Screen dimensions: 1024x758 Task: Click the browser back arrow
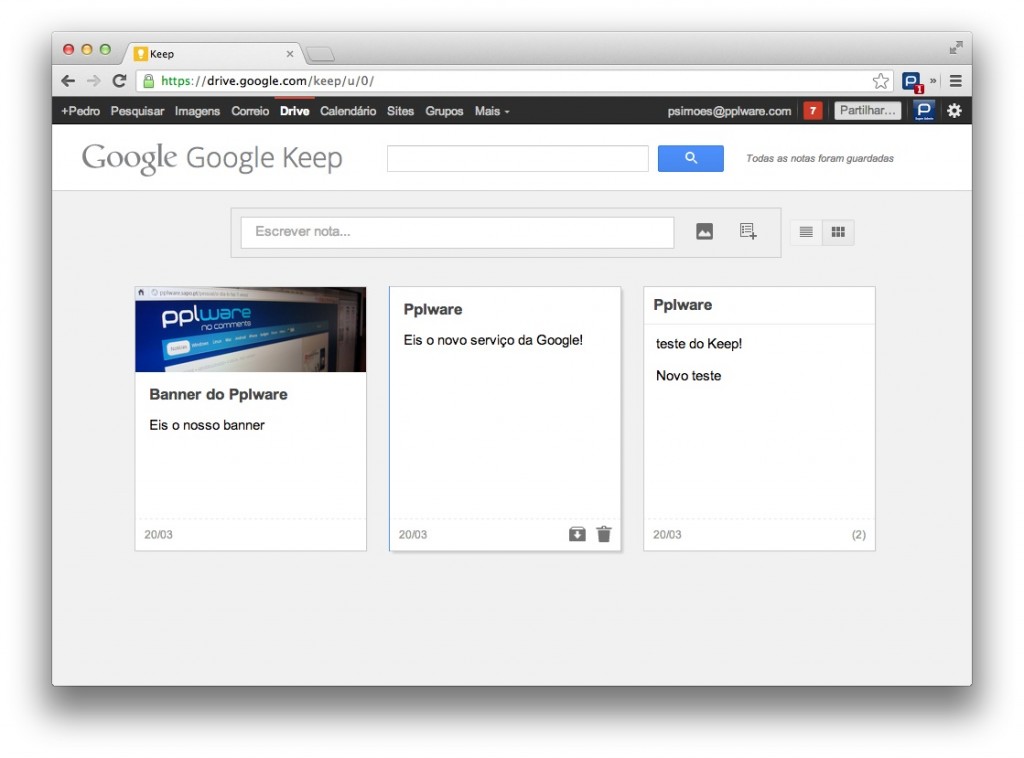(x=68, y=81)
